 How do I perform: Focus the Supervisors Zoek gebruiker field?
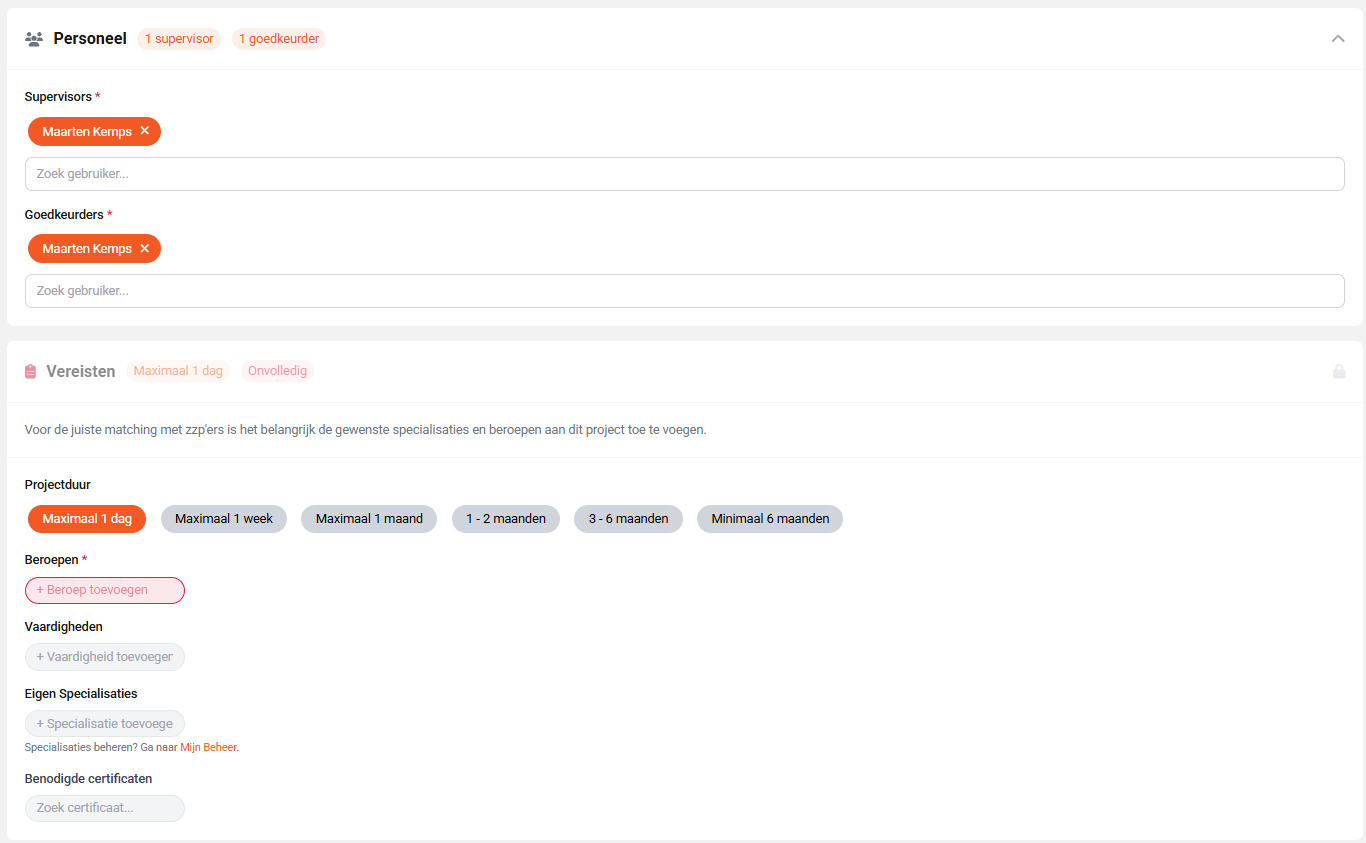click(x=684, y=174)
